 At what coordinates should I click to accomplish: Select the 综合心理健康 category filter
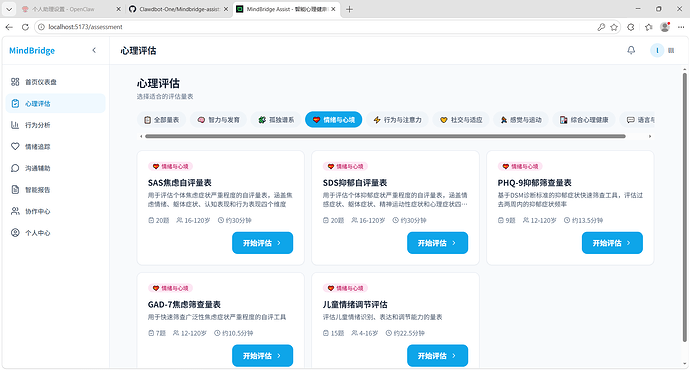[x=584, y=120]
